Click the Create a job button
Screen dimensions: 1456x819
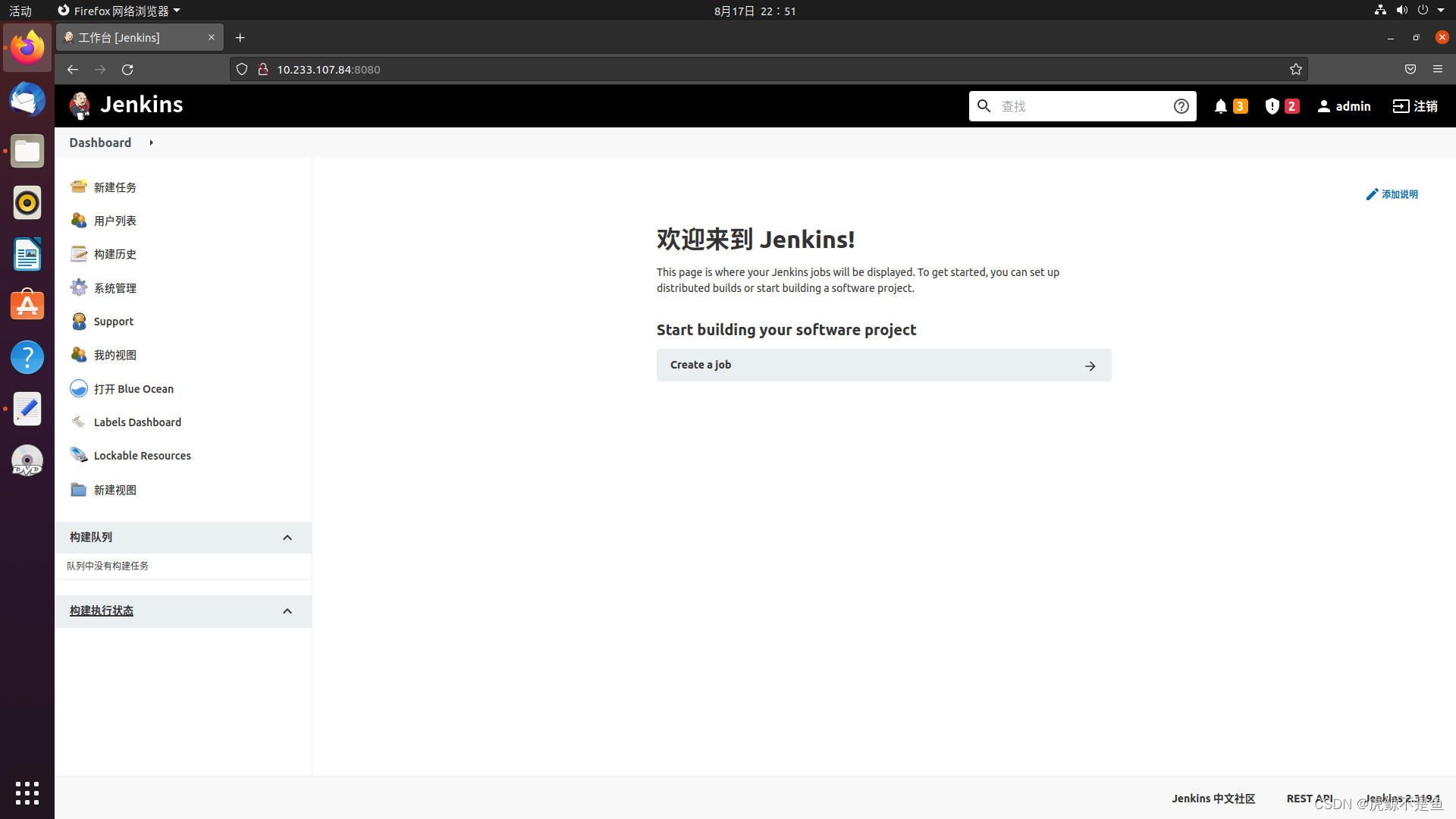tap(883, 365)
